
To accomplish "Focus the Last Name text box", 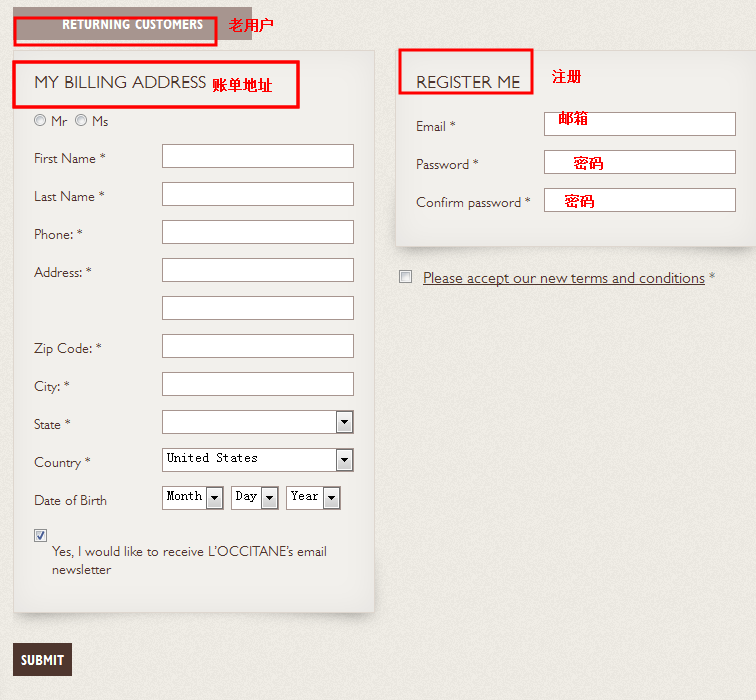I will coord(257,194).
